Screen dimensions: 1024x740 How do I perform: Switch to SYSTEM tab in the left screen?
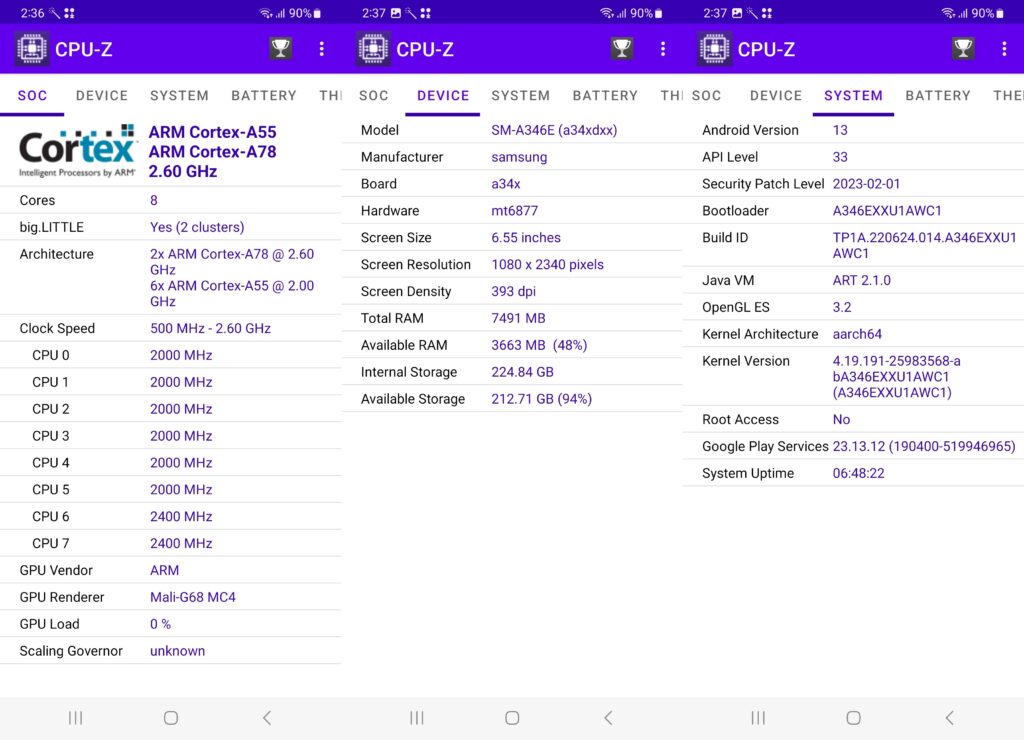179,96
